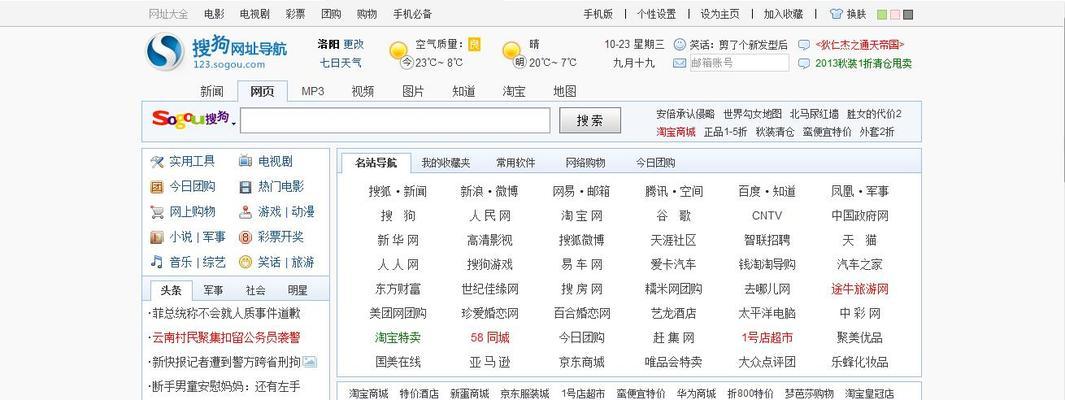Screen dimensions: 1065x400
Task: Open the 京东商城 link in site grid
Action: pyautogui.click(x=581, y=362)
